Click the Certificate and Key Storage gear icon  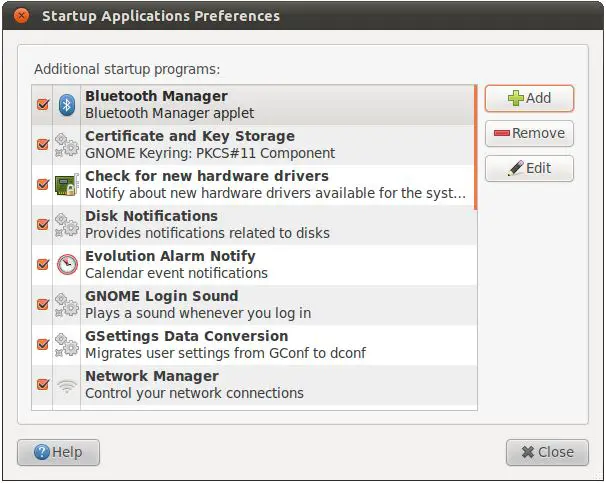[66, 144]
